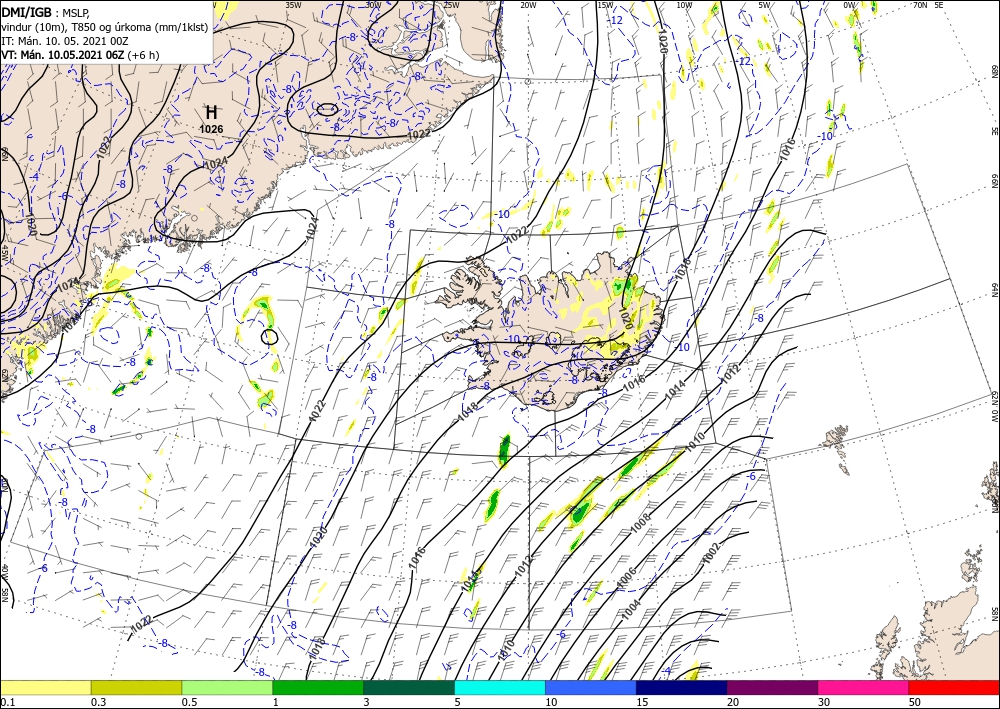The width and height of the screenshot is (1000, 709).
Task: Click the 'H' high pressure marker over Greenland
Action: [x=211, y=113]
